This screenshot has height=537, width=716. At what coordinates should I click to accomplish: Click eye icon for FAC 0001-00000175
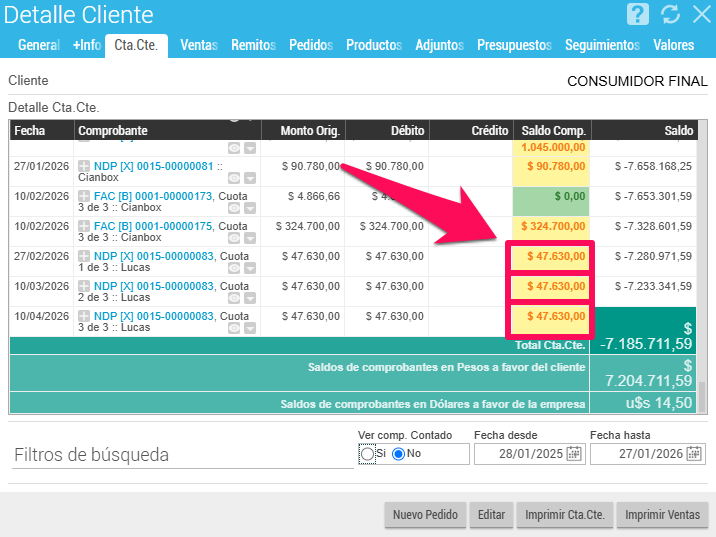coord(234,238)
